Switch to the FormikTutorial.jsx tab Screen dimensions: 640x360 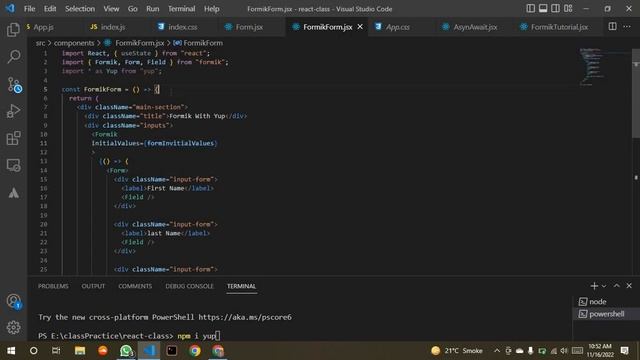pyautogui.click(x=559, y=27)
